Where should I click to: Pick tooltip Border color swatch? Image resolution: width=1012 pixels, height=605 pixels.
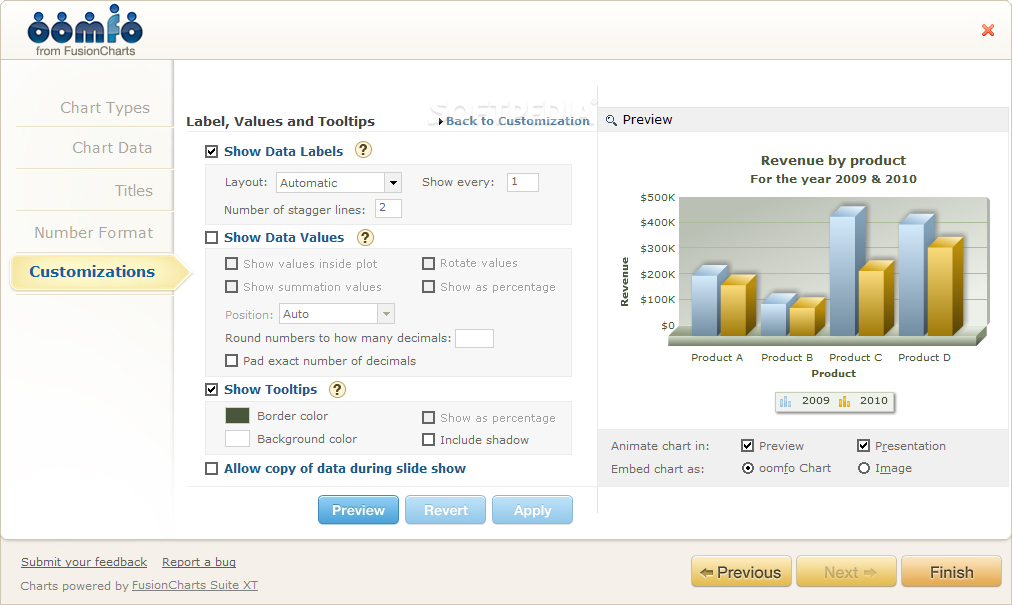click(x=237, y=416)
